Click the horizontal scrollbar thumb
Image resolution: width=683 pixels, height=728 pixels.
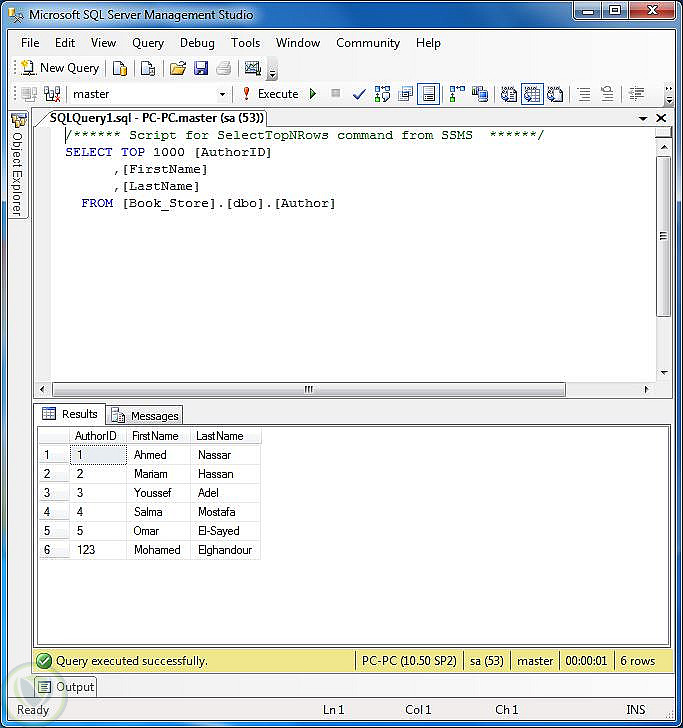tap(309, 389)
